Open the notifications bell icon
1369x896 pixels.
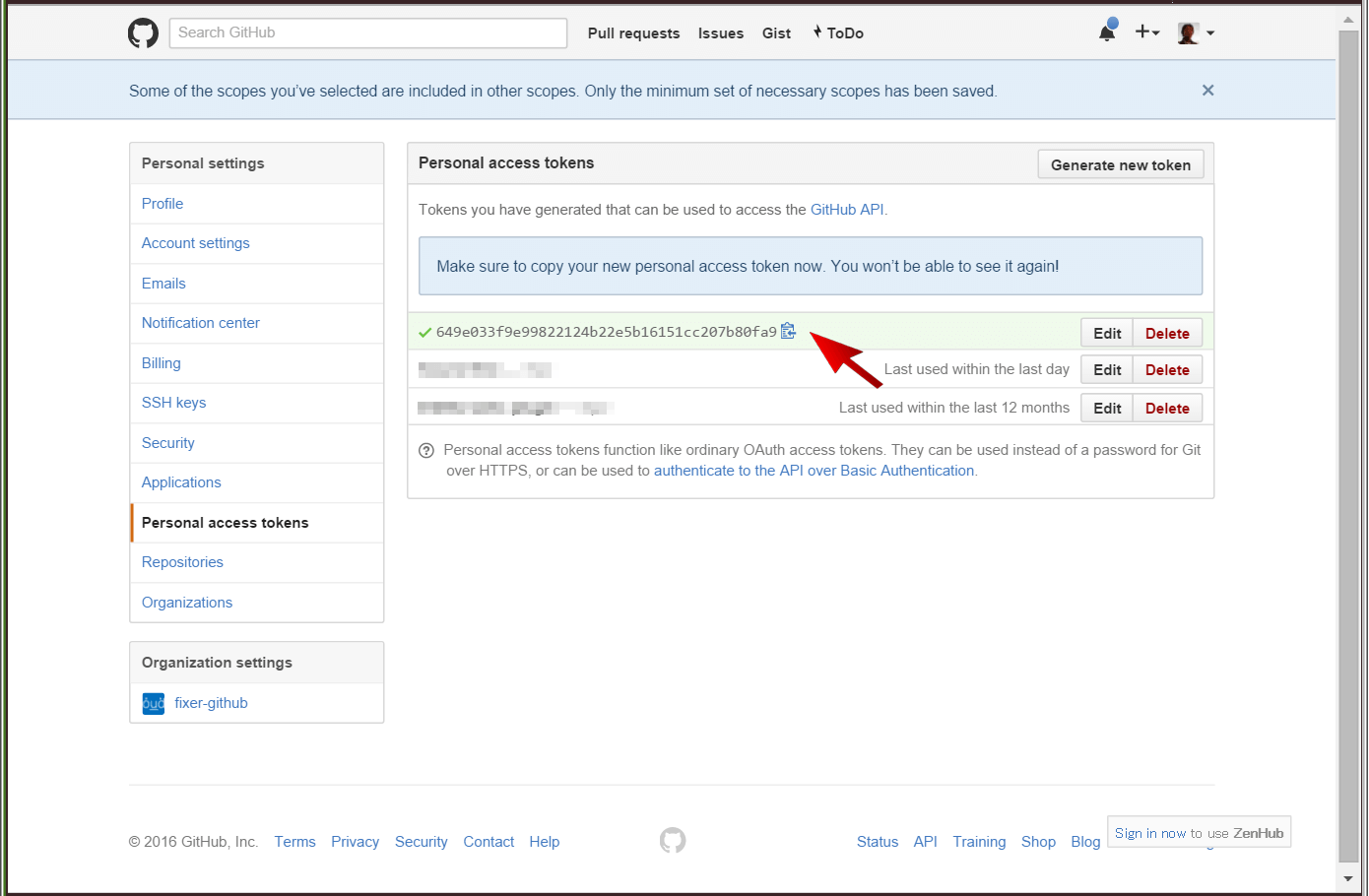(x=1106, y=32)
